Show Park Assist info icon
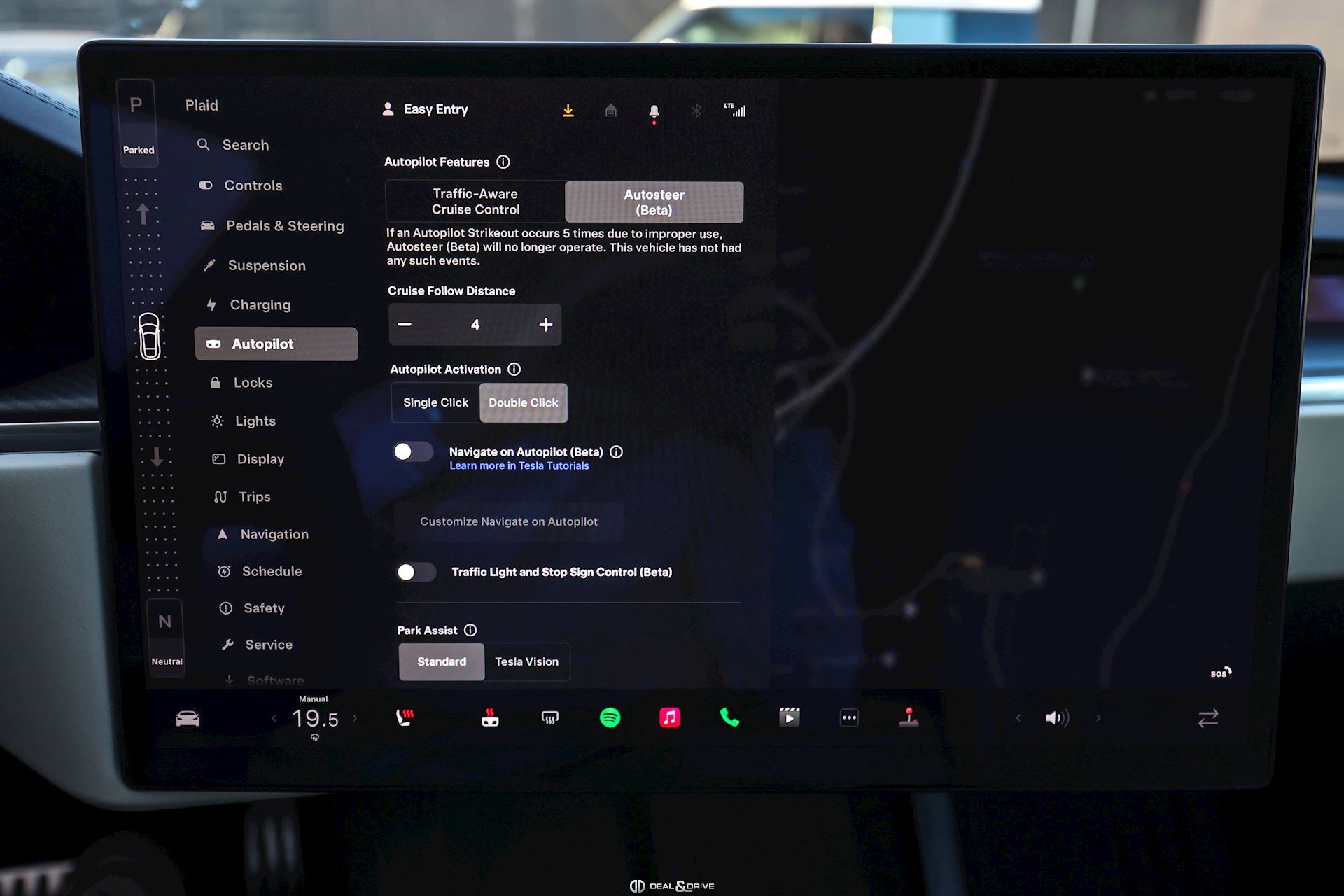1344x896 pixels. (x=471, y=631)
